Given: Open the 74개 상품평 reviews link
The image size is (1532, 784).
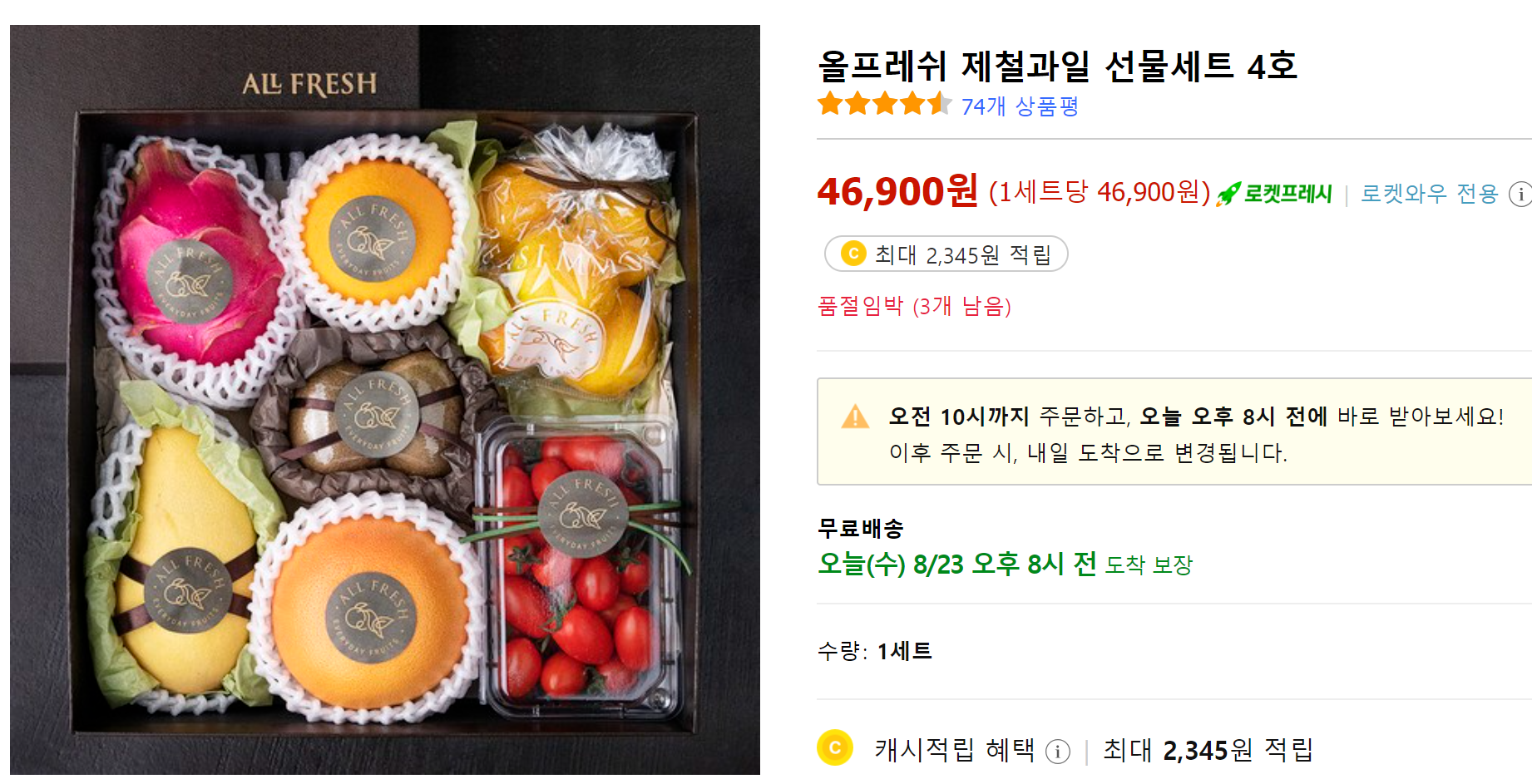Looking at the screenshot, I should (x=1020, y=106).
